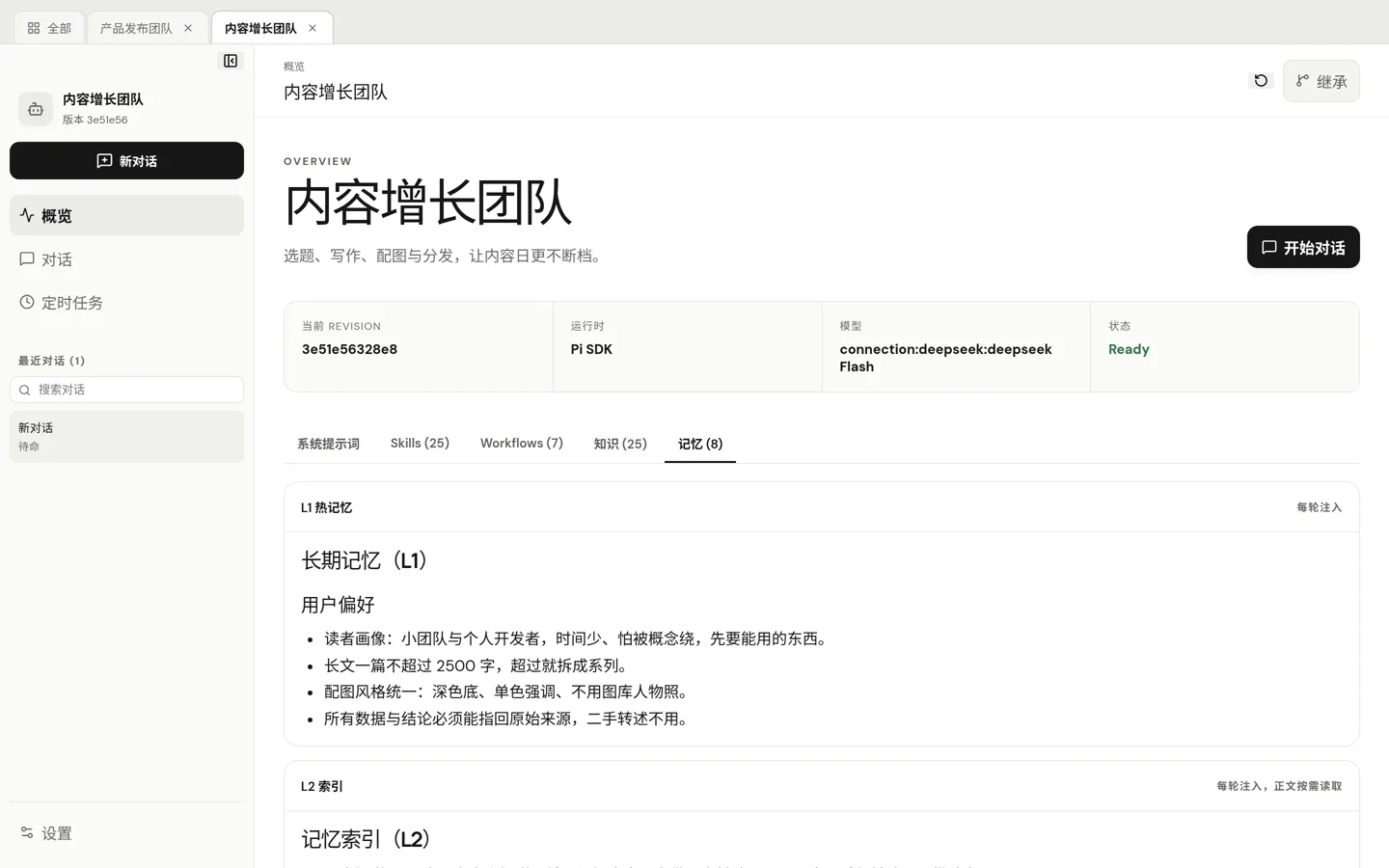The width and height of the screenshot is (1389, 868).
Task: Click the bullet about 2500 字 limit
Action: tap(477, 665)
